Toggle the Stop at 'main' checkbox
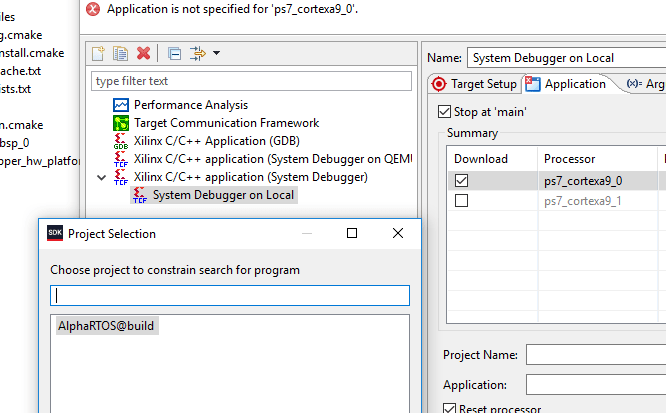 click(x=444, y=112)
